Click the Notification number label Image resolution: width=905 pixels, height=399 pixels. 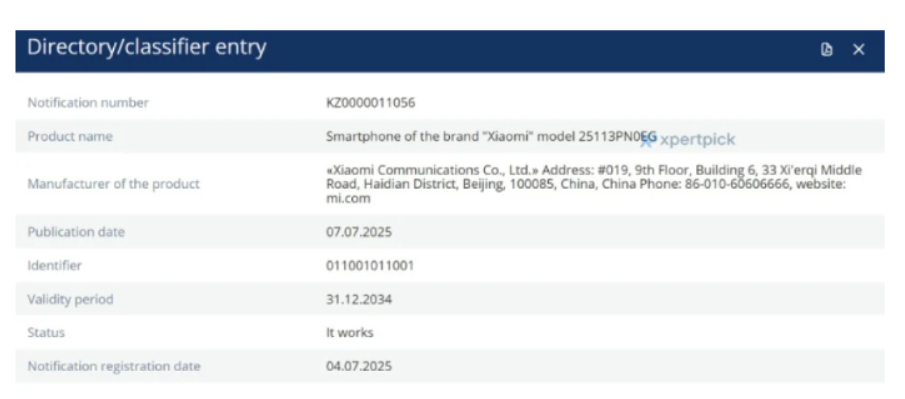88,103
